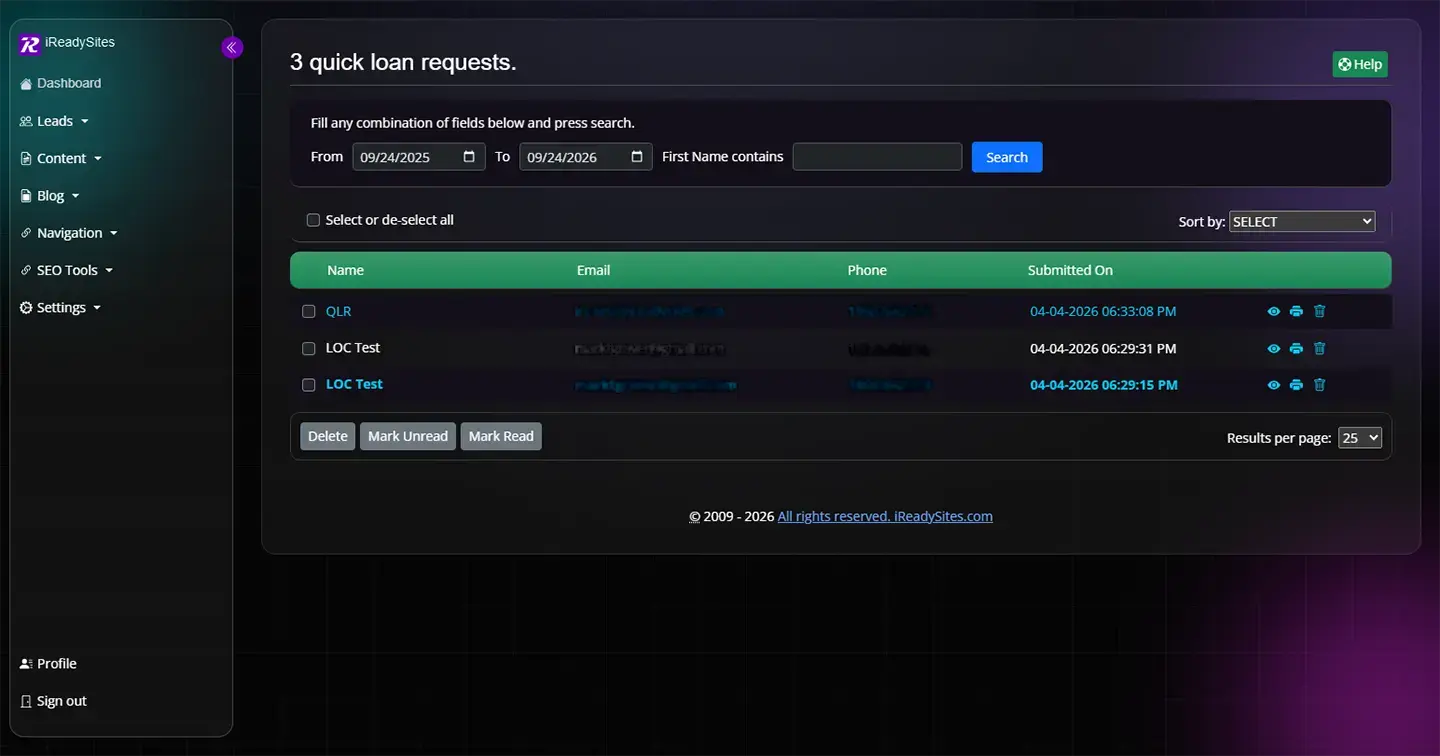Screen dimensions: 1440x756
Task: Expand the SEO Tools menu
Action: coord(67,270)
